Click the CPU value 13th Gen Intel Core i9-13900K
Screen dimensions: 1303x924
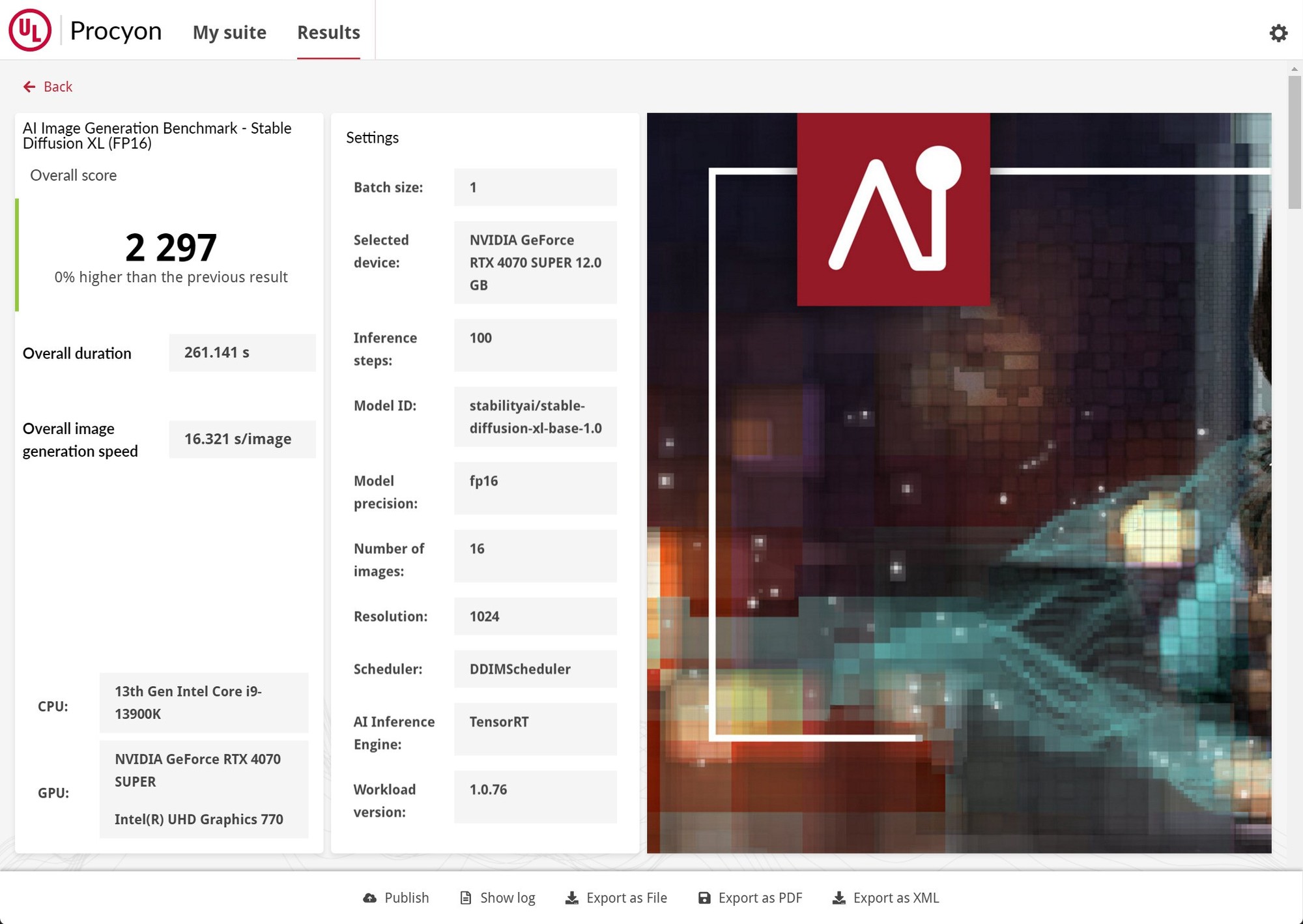[204, 703]
